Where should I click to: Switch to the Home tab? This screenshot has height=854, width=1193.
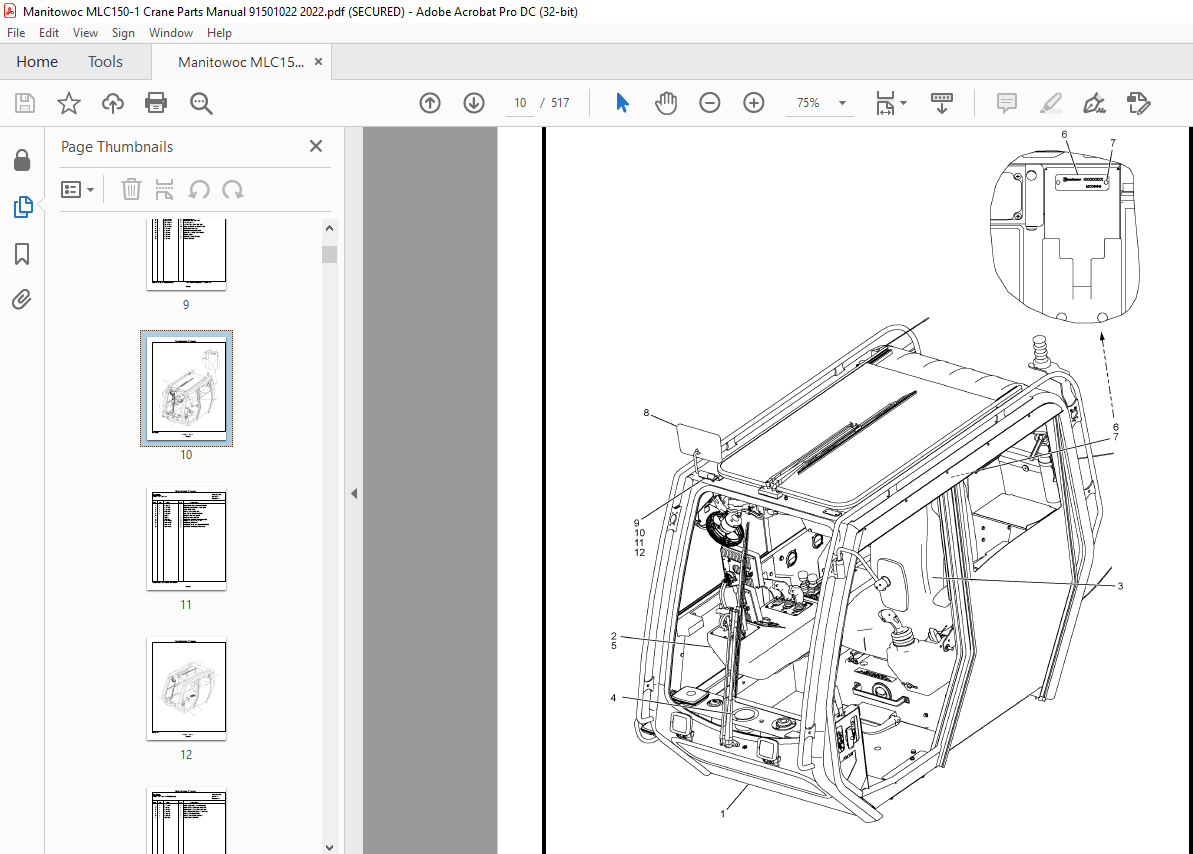tap(37, 62)
